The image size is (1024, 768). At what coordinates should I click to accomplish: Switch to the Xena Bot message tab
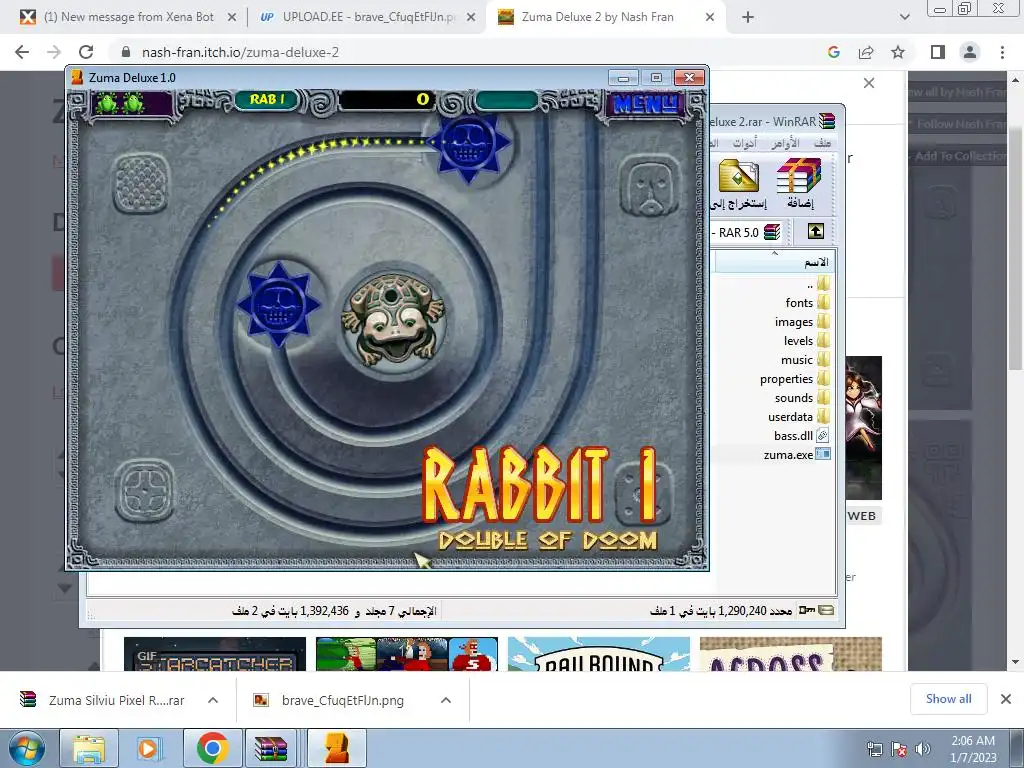click(128, 17)
